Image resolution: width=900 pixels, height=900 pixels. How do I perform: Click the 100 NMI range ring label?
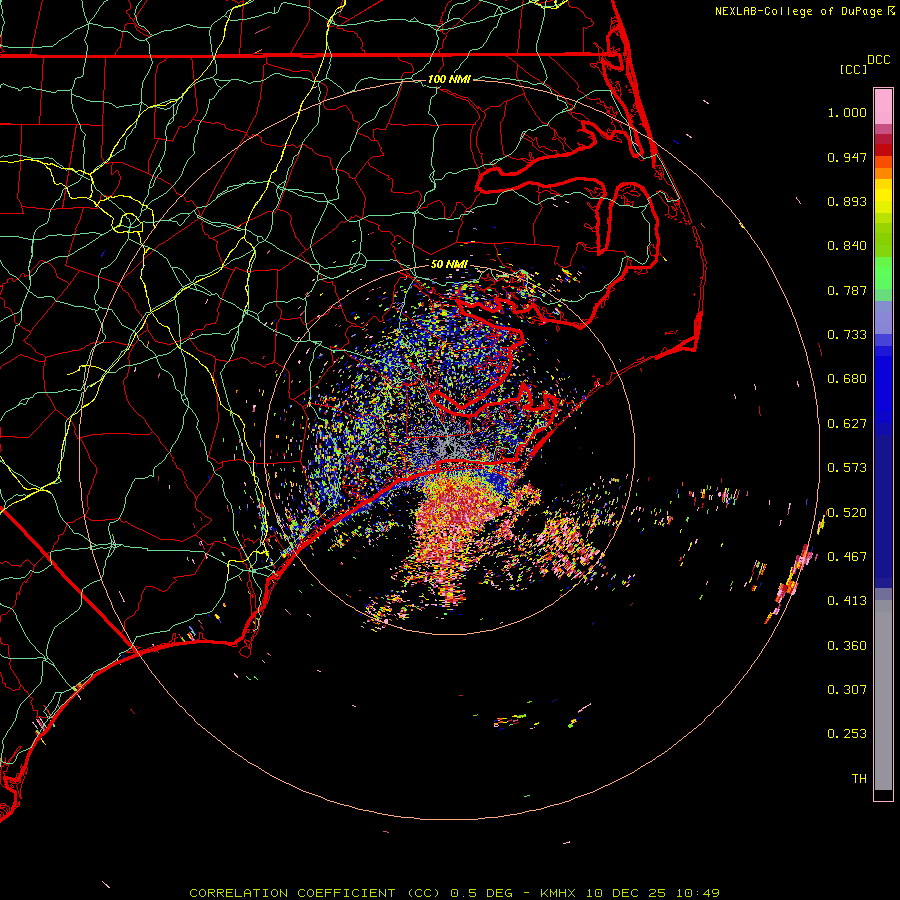449,79
